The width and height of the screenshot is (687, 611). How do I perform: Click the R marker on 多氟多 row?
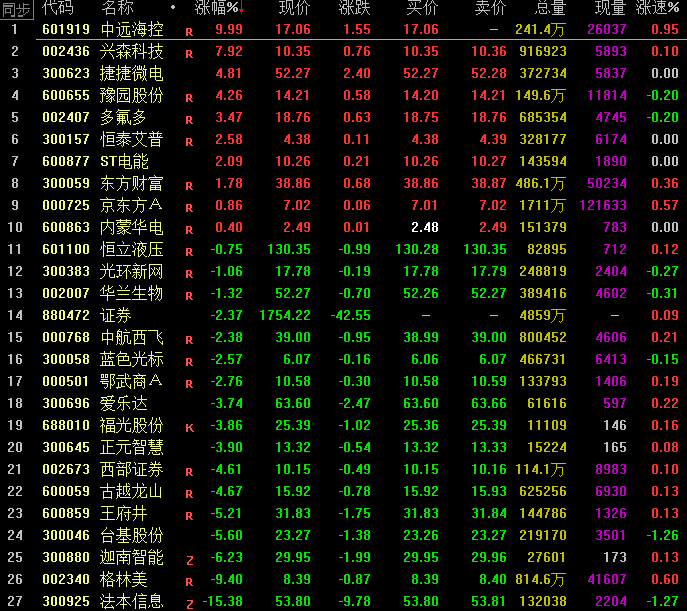click(x=189, y=120)
